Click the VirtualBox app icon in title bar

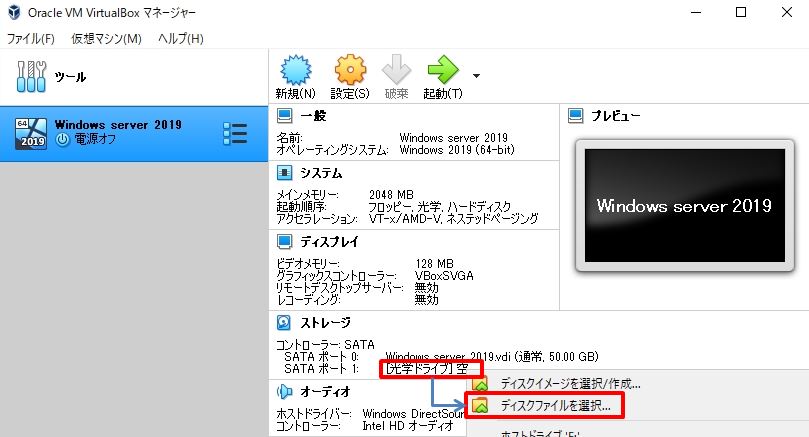(x=14, y=12)
